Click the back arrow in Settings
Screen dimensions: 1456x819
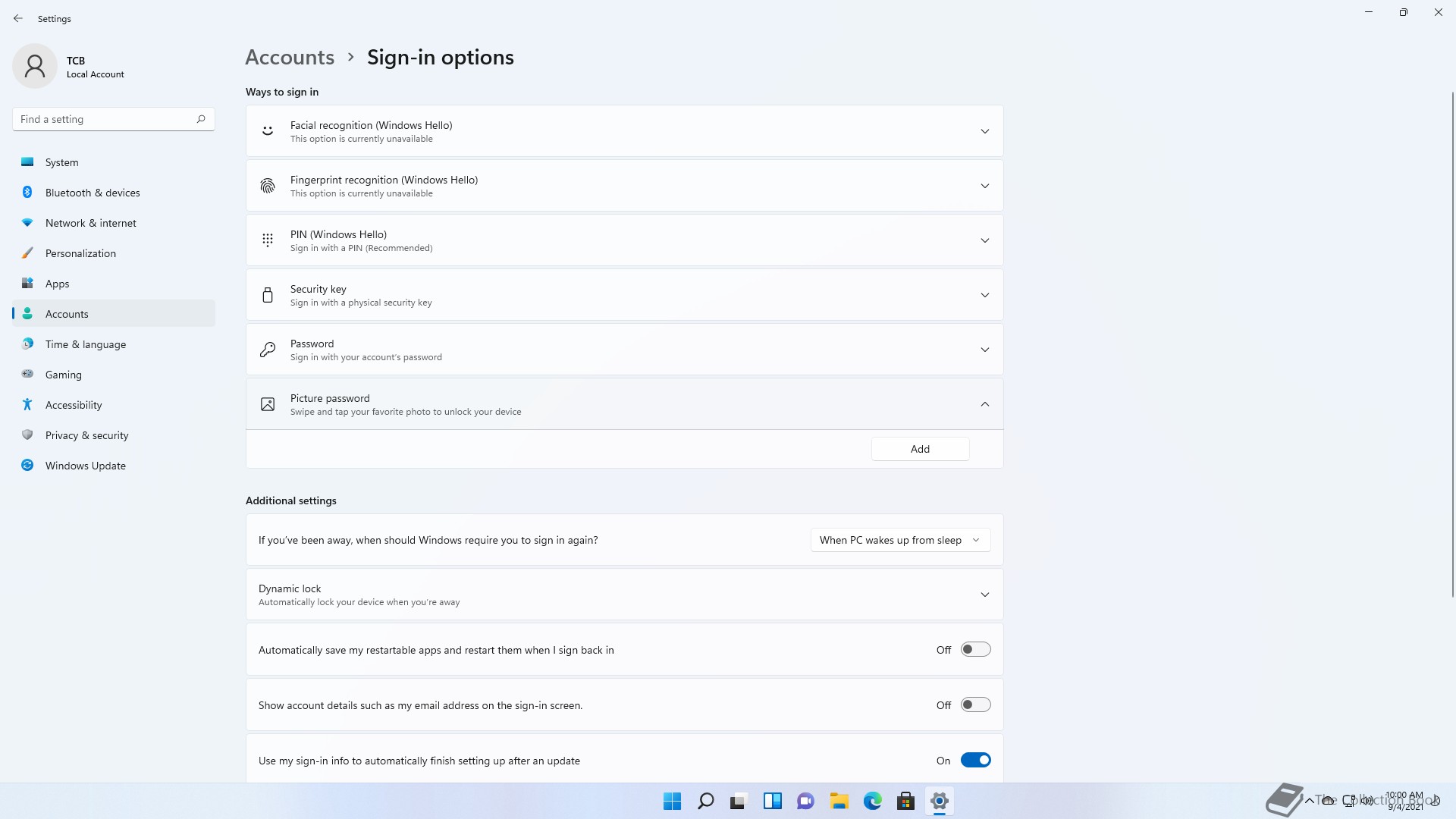pos(18,18)
